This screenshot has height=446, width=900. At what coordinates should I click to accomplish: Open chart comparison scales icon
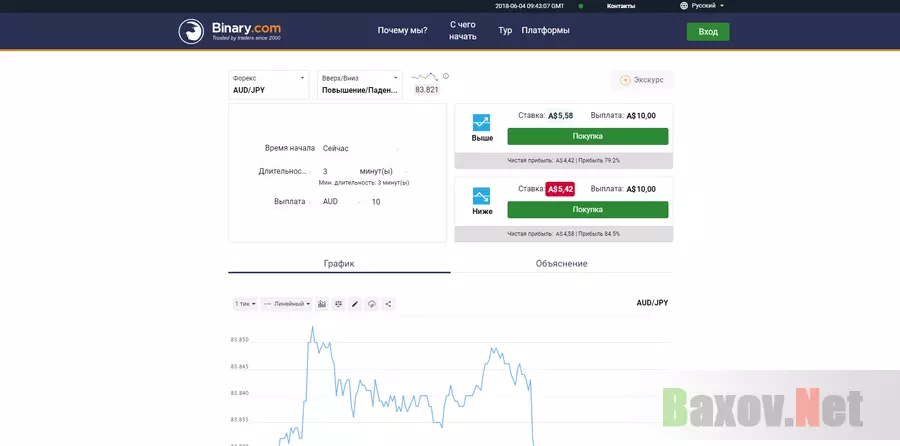(x=339, y=304)
